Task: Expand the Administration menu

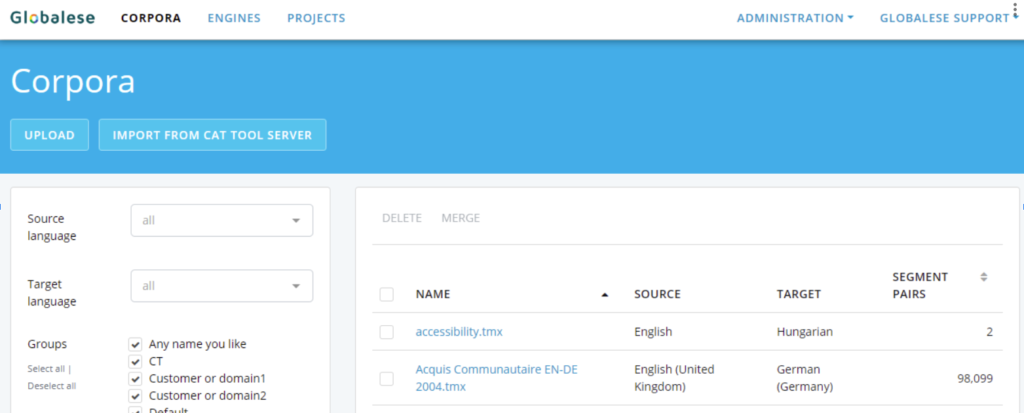Action: click(795, 18)
